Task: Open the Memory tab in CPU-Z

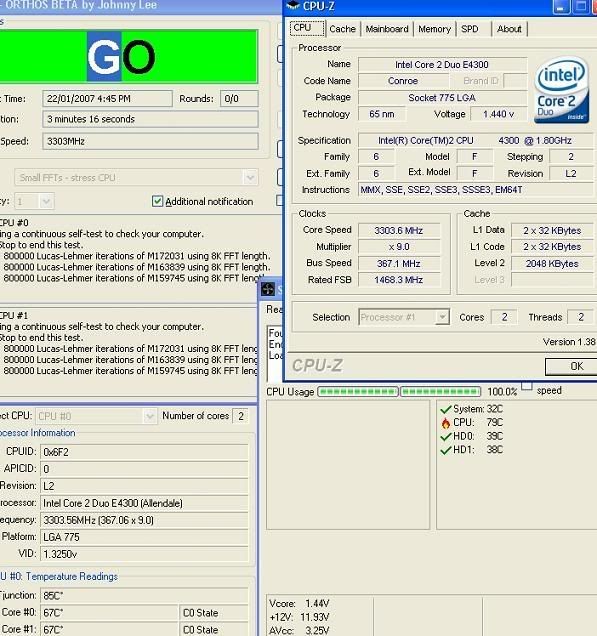Action: tap(434, 29)
